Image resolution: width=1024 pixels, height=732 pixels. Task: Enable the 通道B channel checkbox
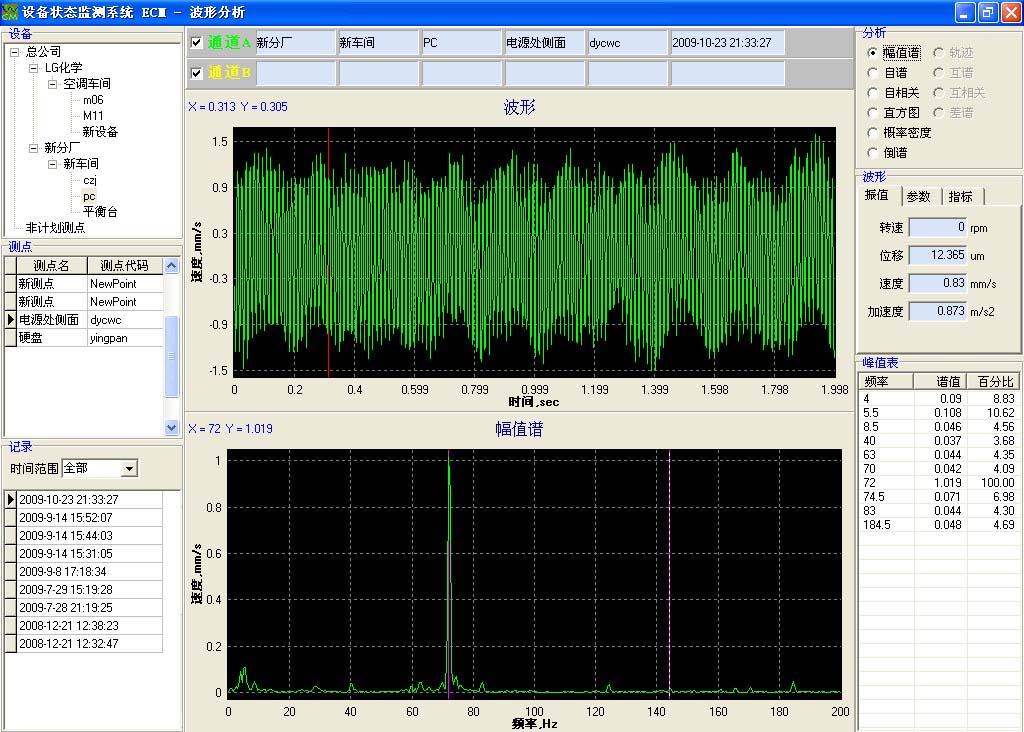[194, 72]
